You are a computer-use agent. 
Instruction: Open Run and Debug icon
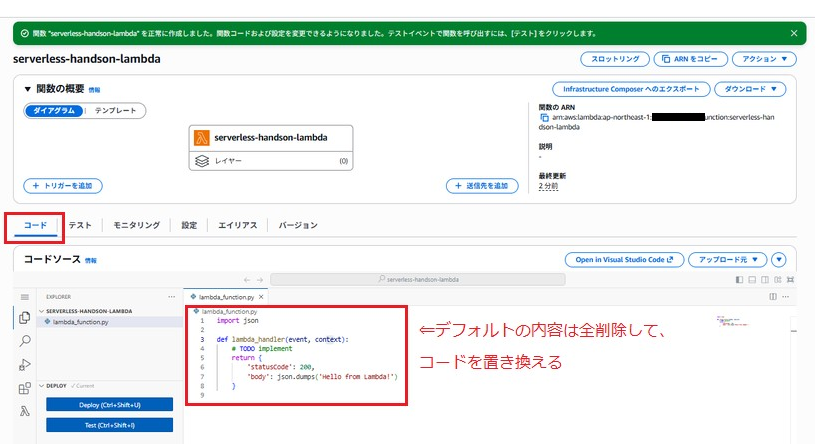pyautogui.click(x=24, y=365)
